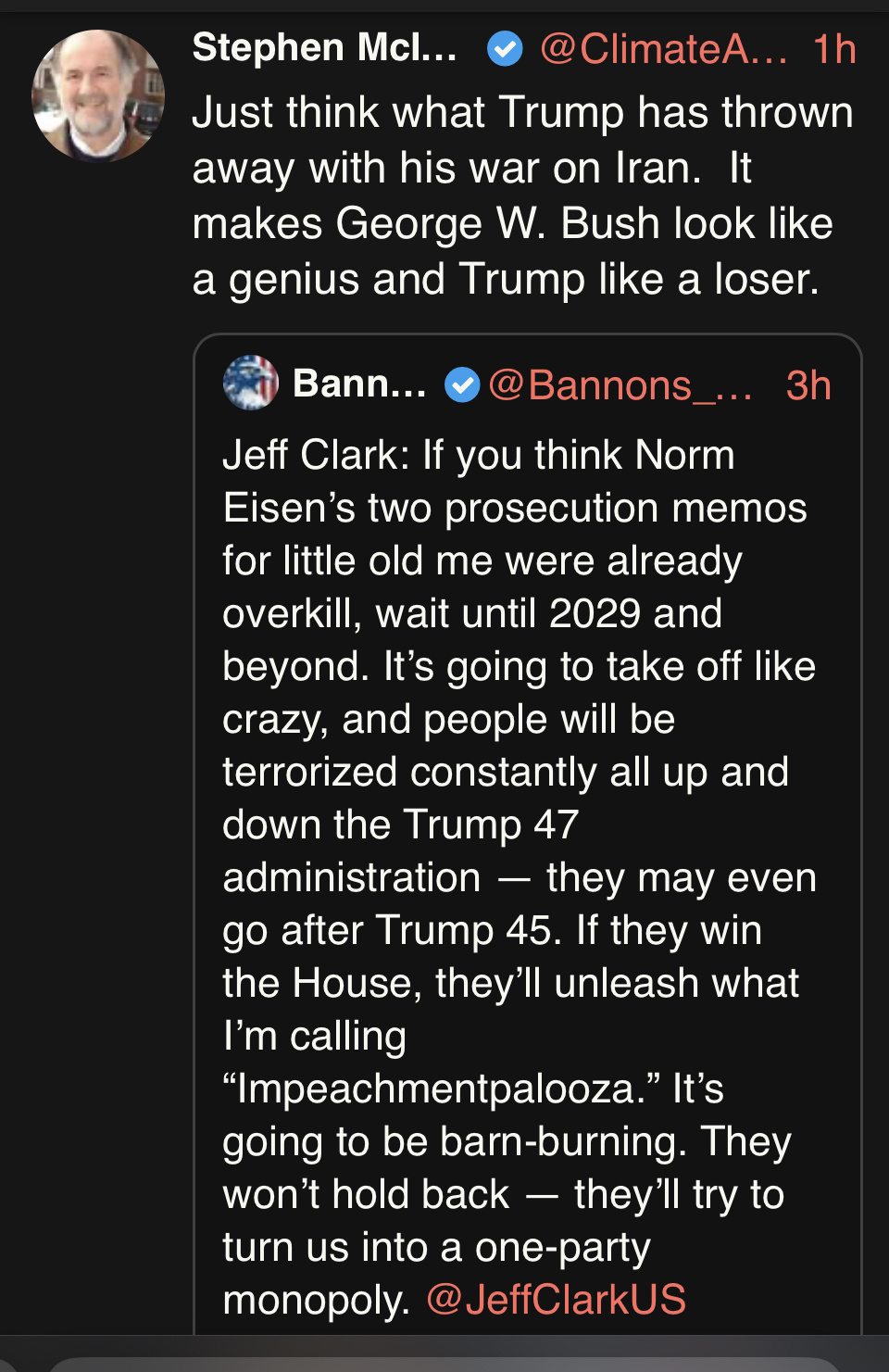The height and width of the screenshot is (1372, 889).
Task: Tap the word "Impeachmentpalooza" in the quote
Action: pos(433,1089)
